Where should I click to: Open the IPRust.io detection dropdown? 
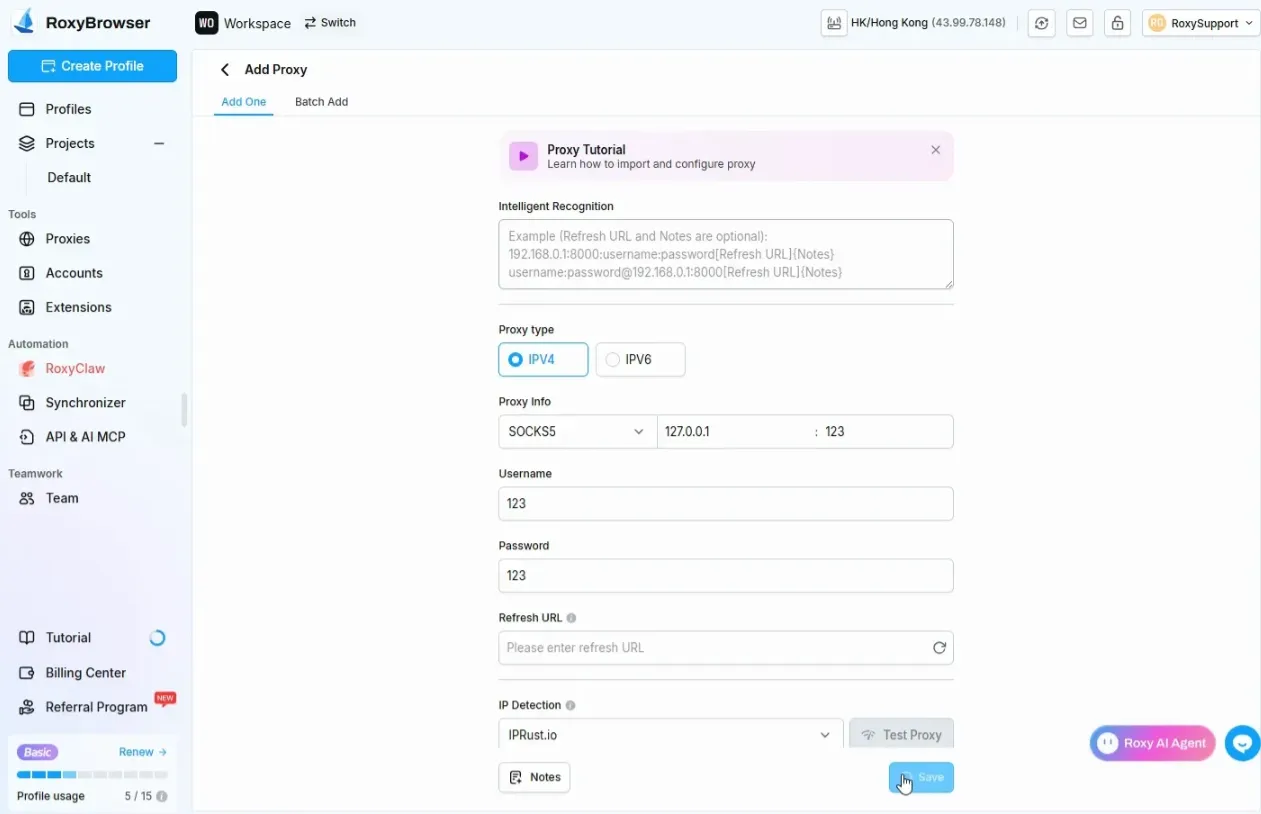(x=671, y=735)
